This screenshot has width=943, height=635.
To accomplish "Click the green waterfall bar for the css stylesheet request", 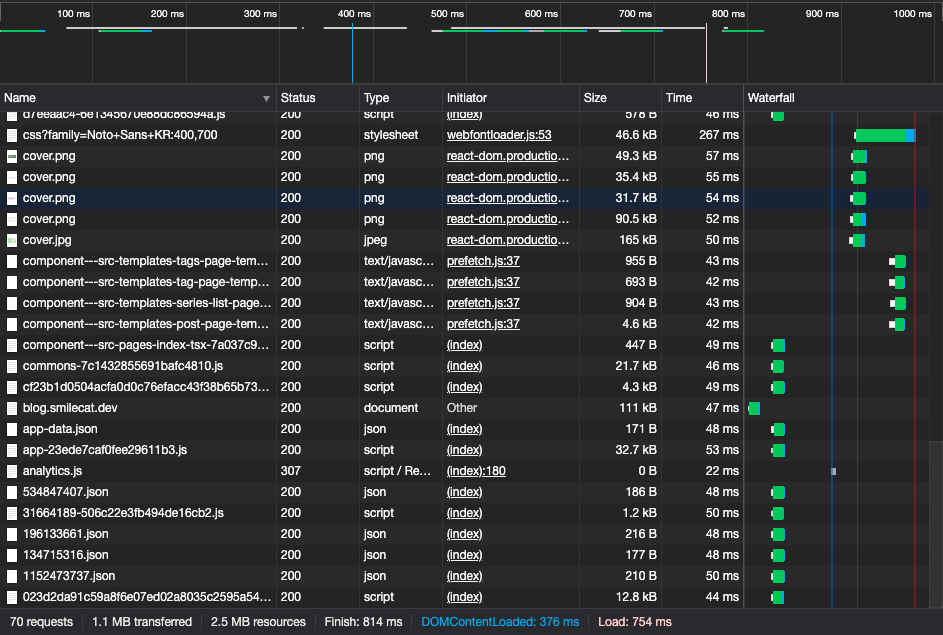I will pos(880,135).
